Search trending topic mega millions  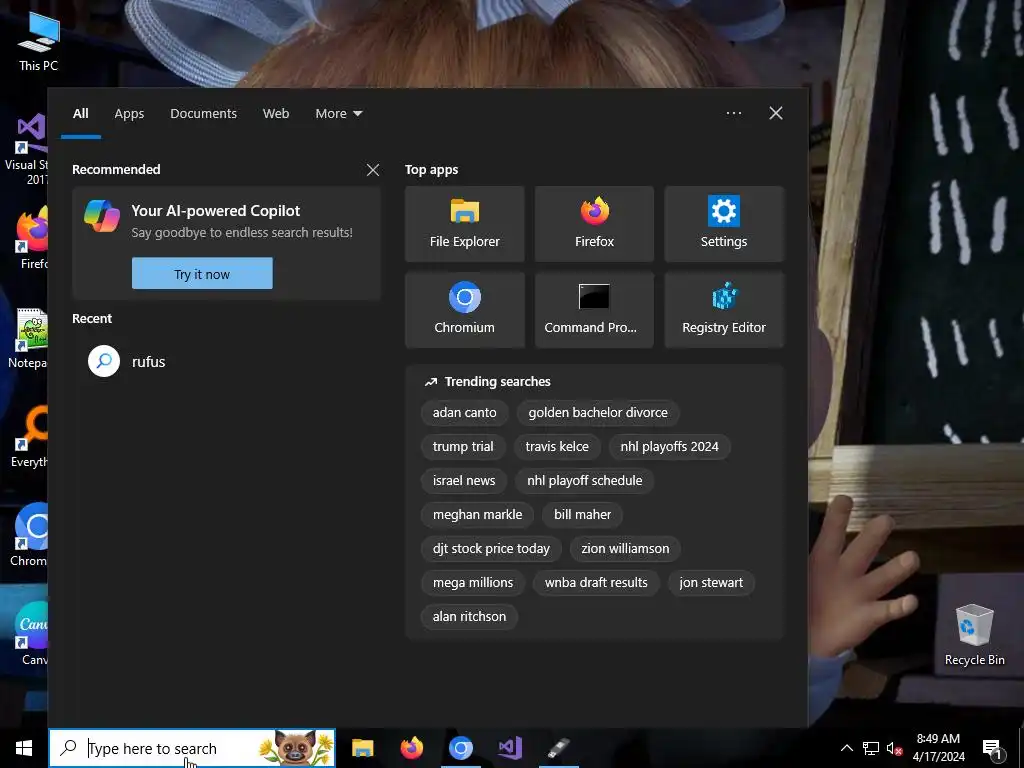tap(473, 583)
